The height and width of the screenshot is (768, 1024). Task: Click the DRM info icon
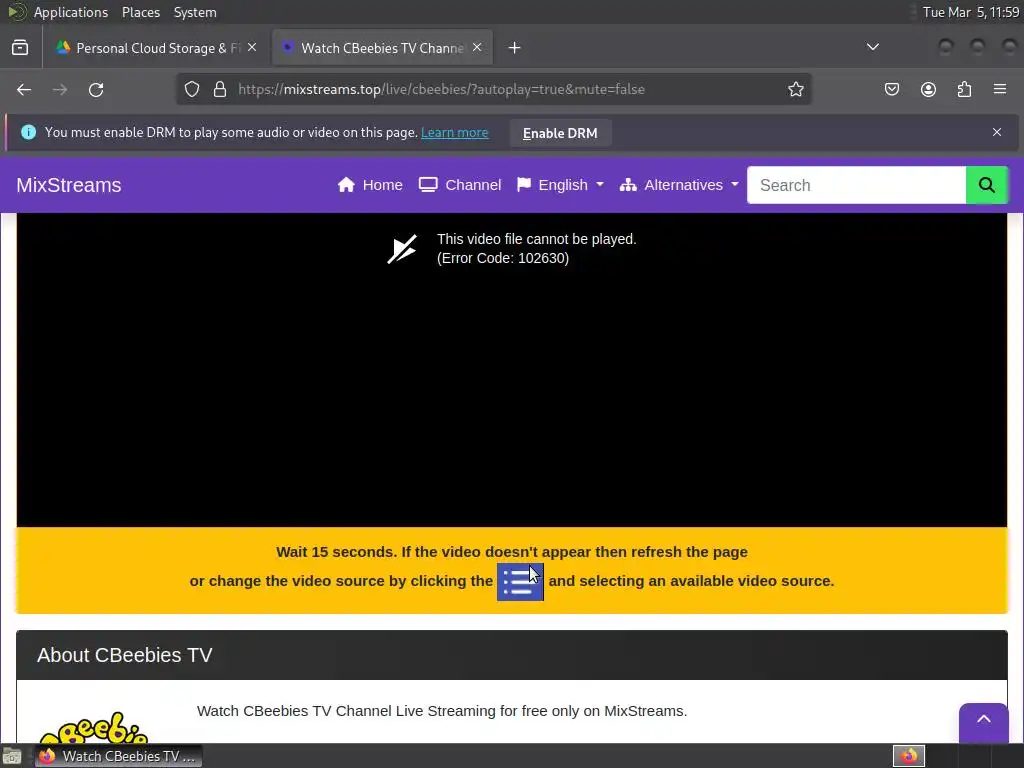point(28,132)
